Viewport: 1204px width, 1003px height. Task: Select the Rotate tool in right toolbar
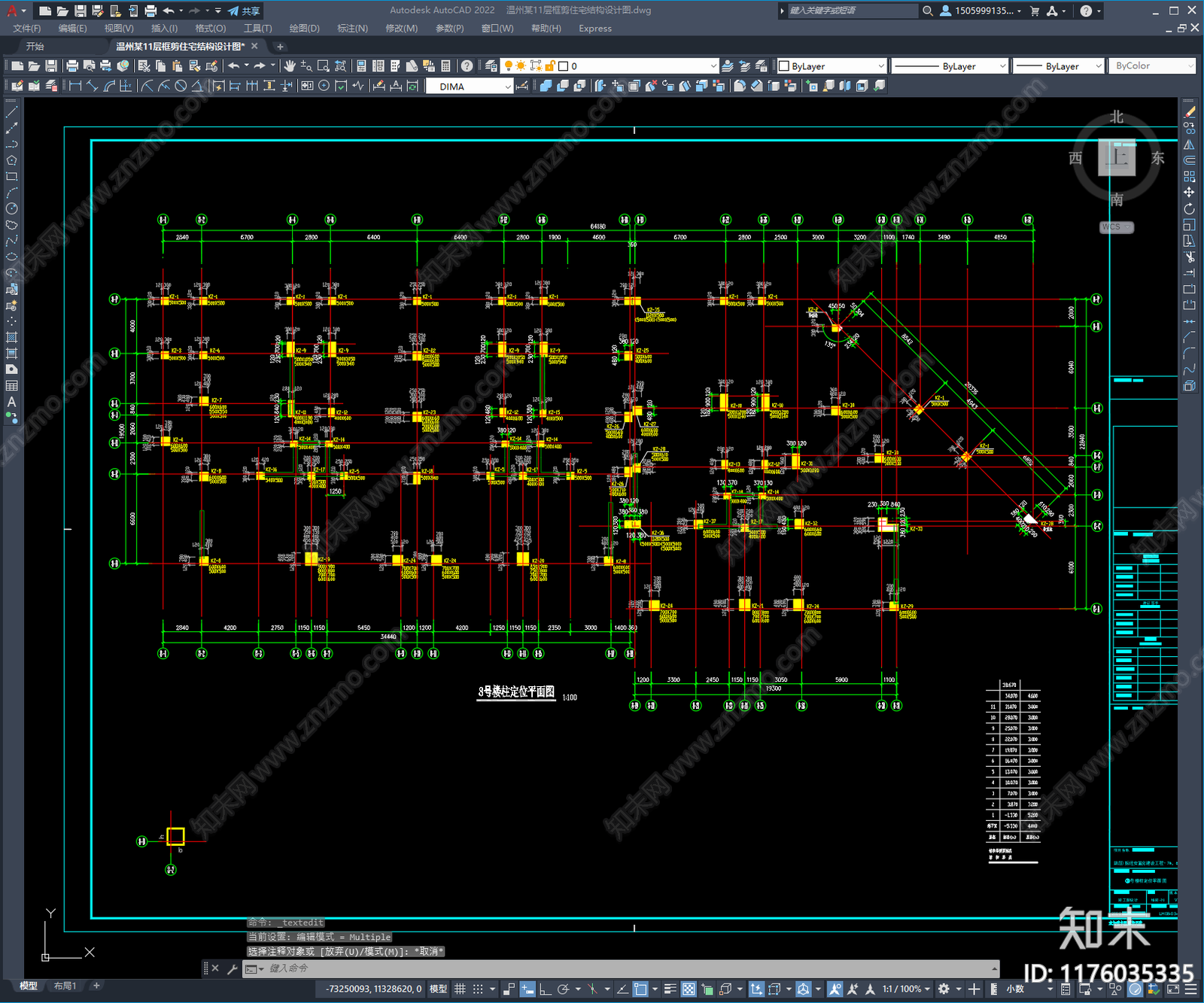point(1189,209)
